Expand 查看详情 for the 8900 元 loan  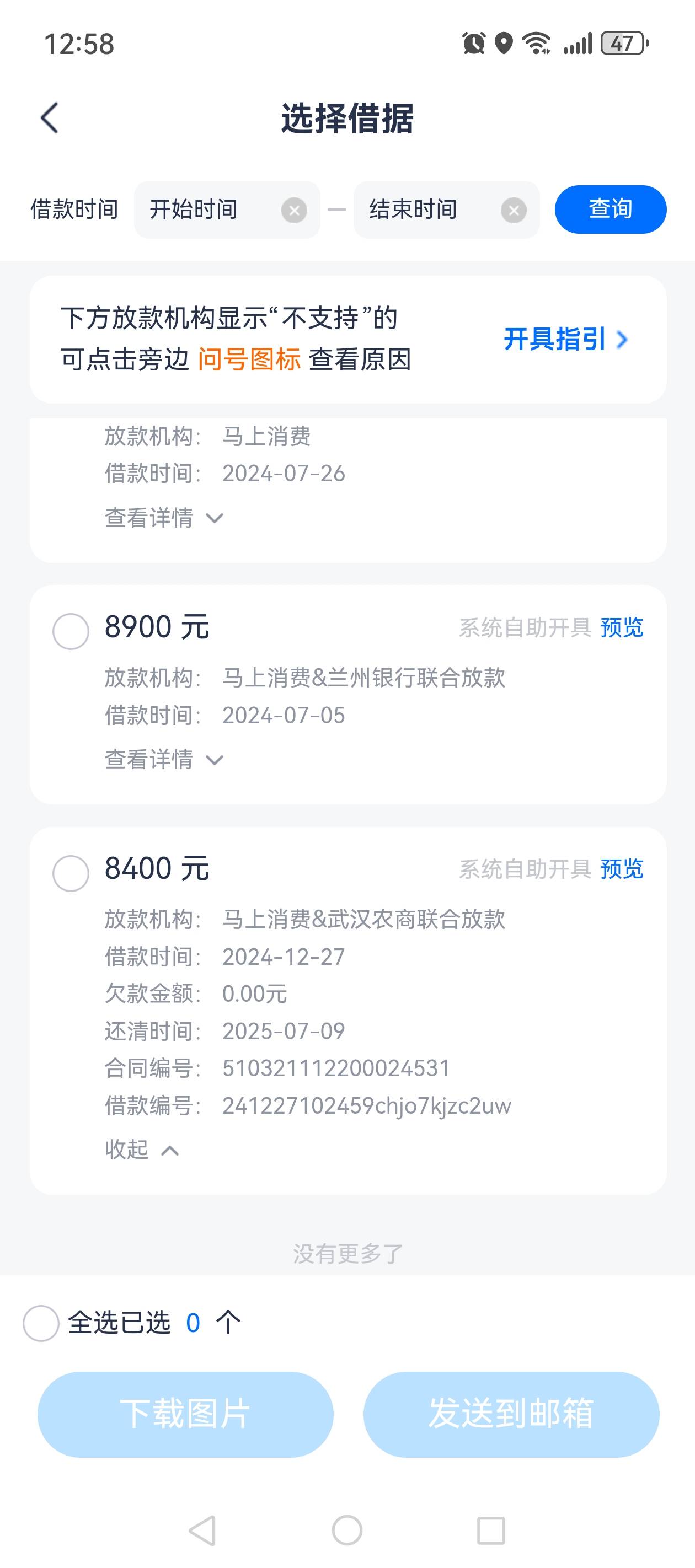point(164,760)
